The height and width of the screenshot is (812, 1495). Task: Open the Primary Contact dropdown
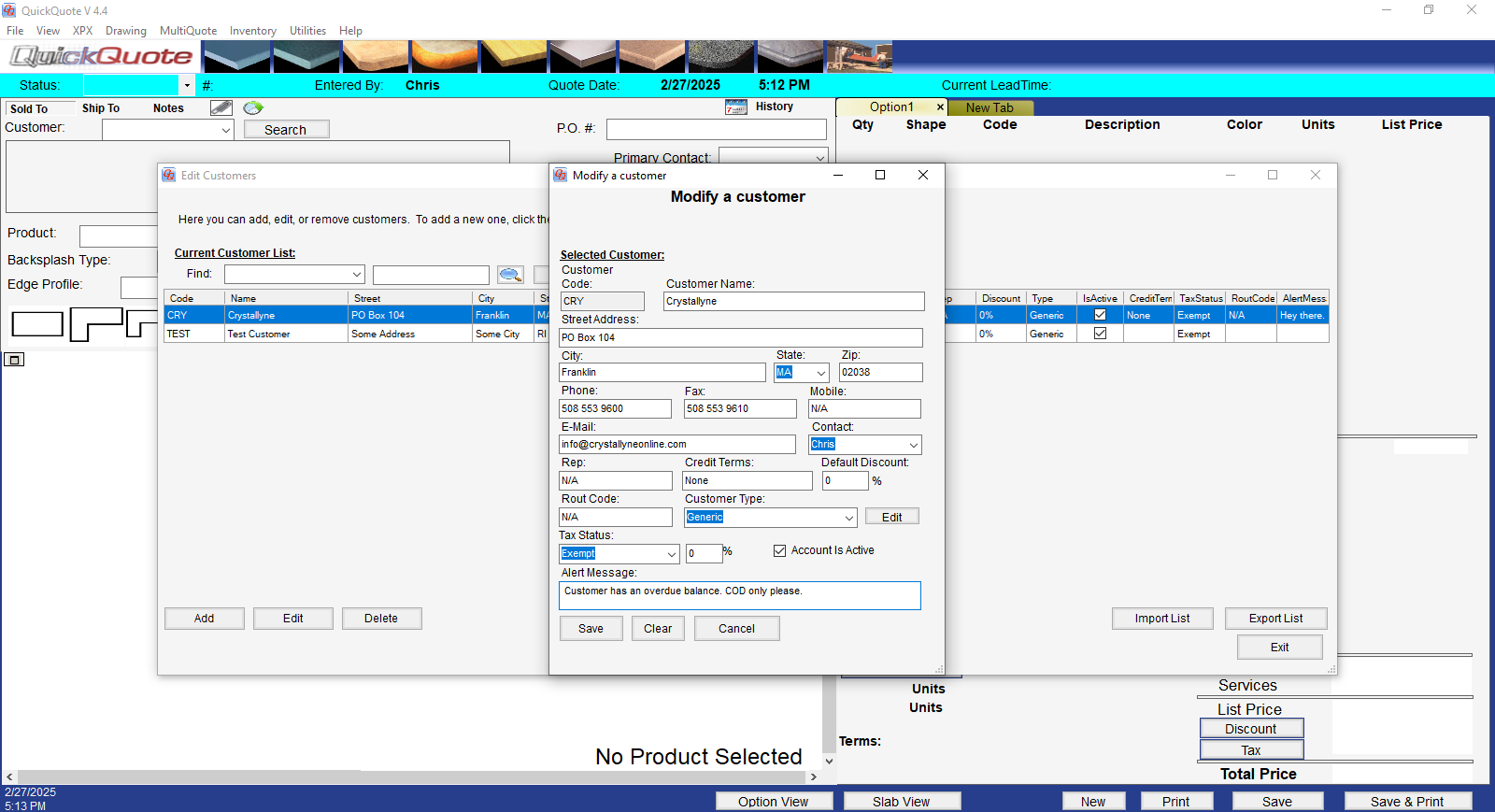[819, 158]
